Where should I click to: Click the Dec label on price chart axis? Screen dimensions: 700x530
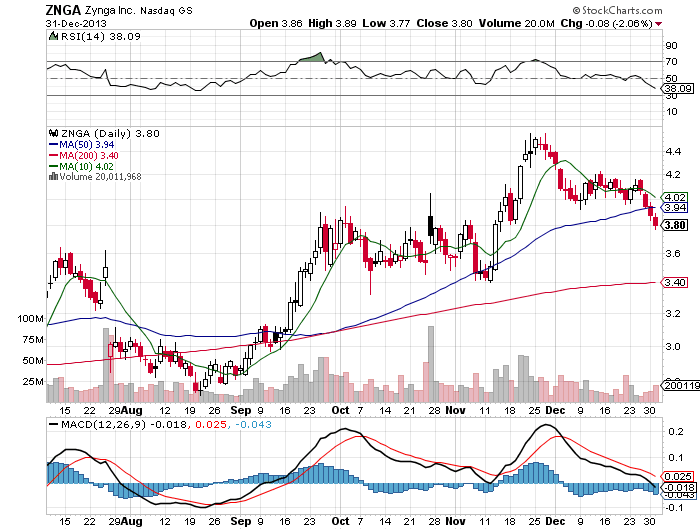(555, 410)
